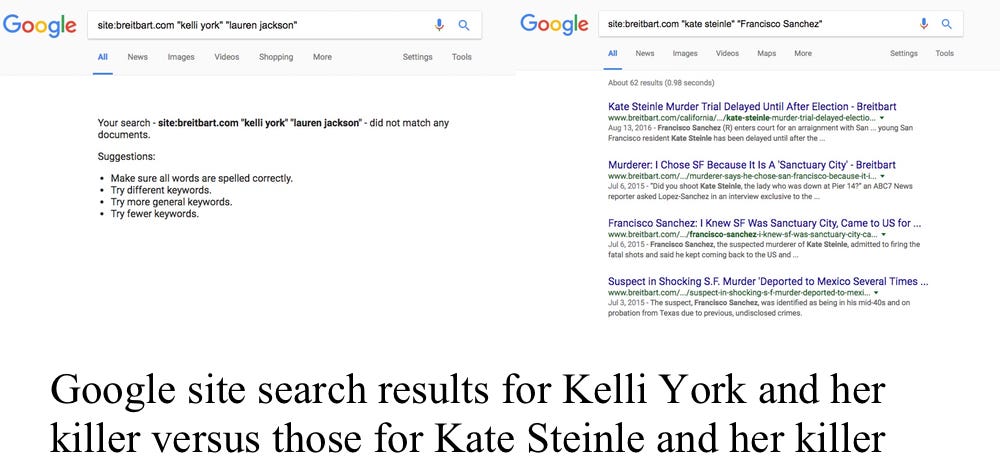1000x476 pixels.
Task: Open Tools in the right search page
Action: [945, 54]
